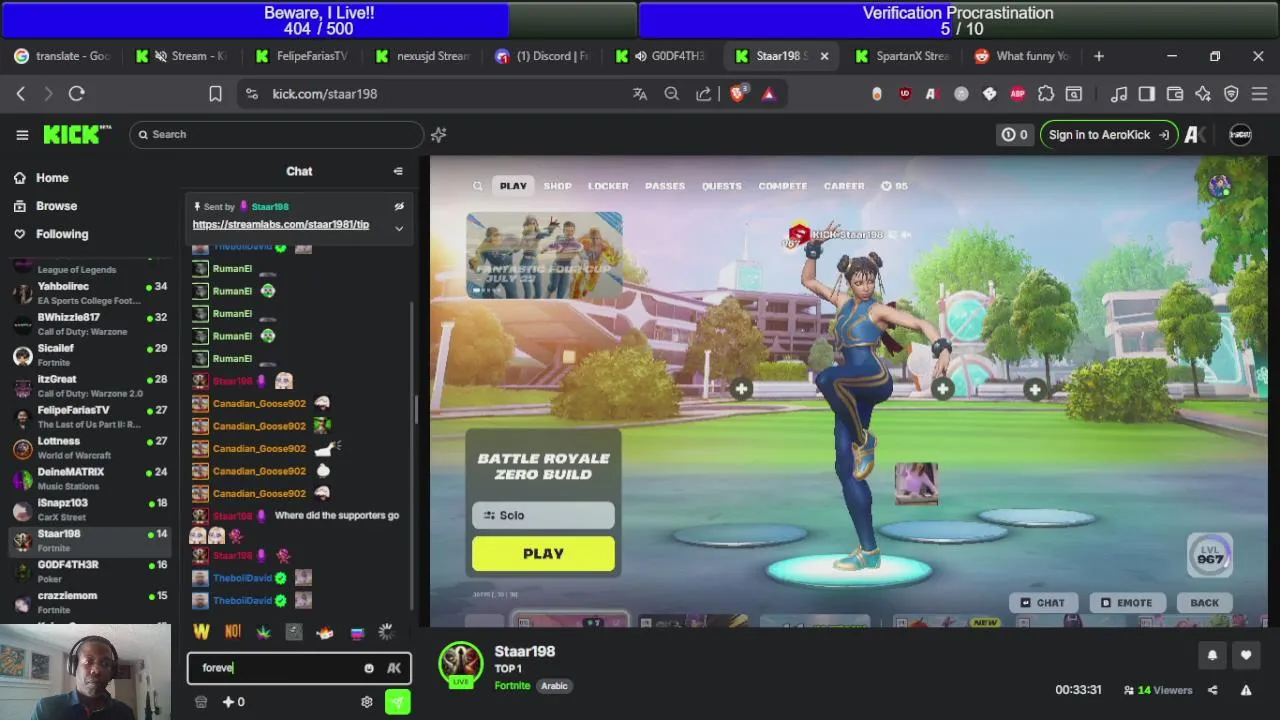Screen dimensions: 1280x720
Task: Open Brave VPN icon
Action: coord(1231,94)
